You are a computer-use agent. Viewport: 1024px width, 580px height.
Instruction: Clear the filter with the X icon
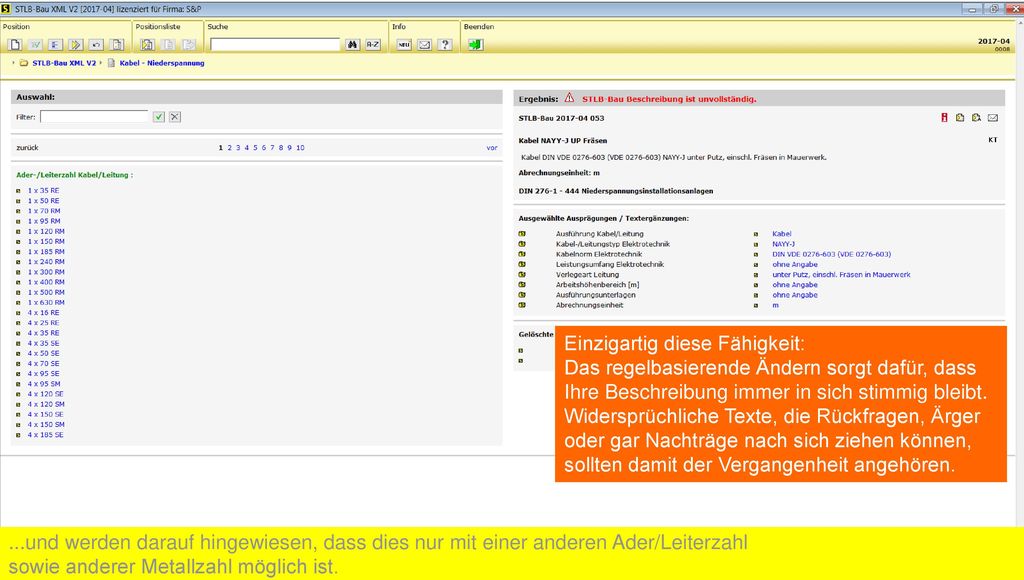[175, 117]
